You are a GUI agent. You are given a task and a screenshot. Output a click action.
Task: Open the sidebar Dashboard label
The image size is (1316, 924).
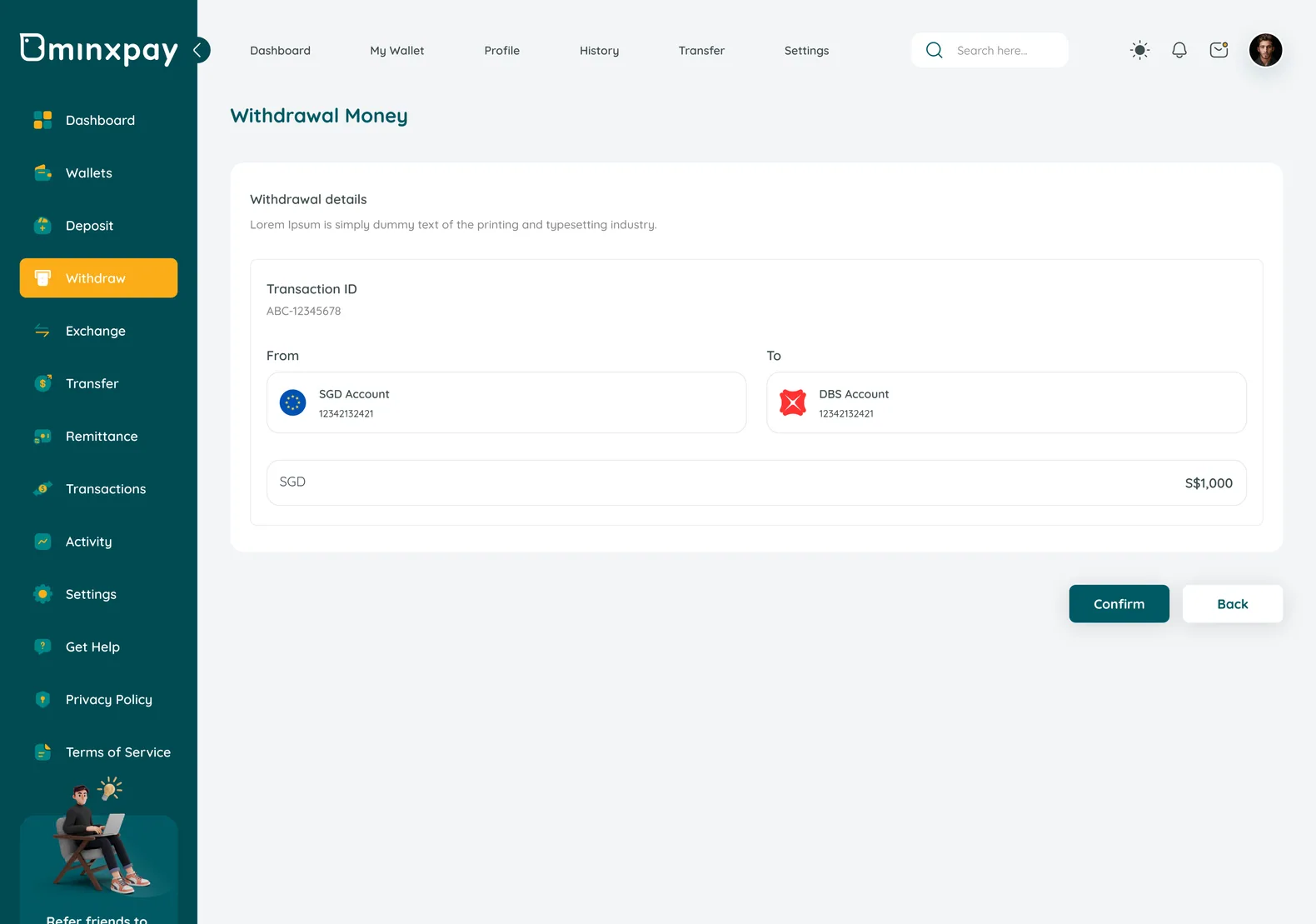pyautogui.click(x=100, y=120)
